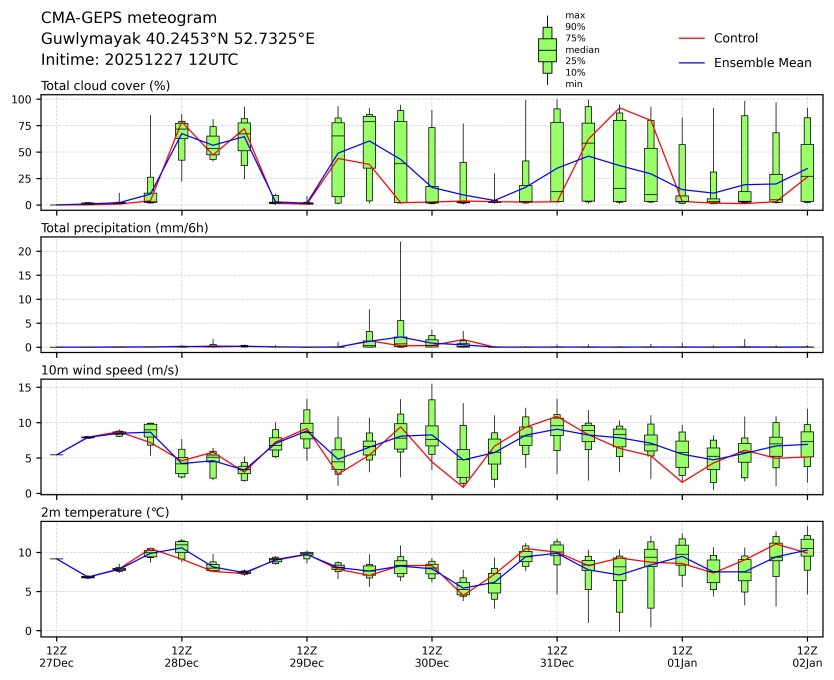Select the "Control" legend label
This screenshot has width=834, height=680.
(735, 39)
